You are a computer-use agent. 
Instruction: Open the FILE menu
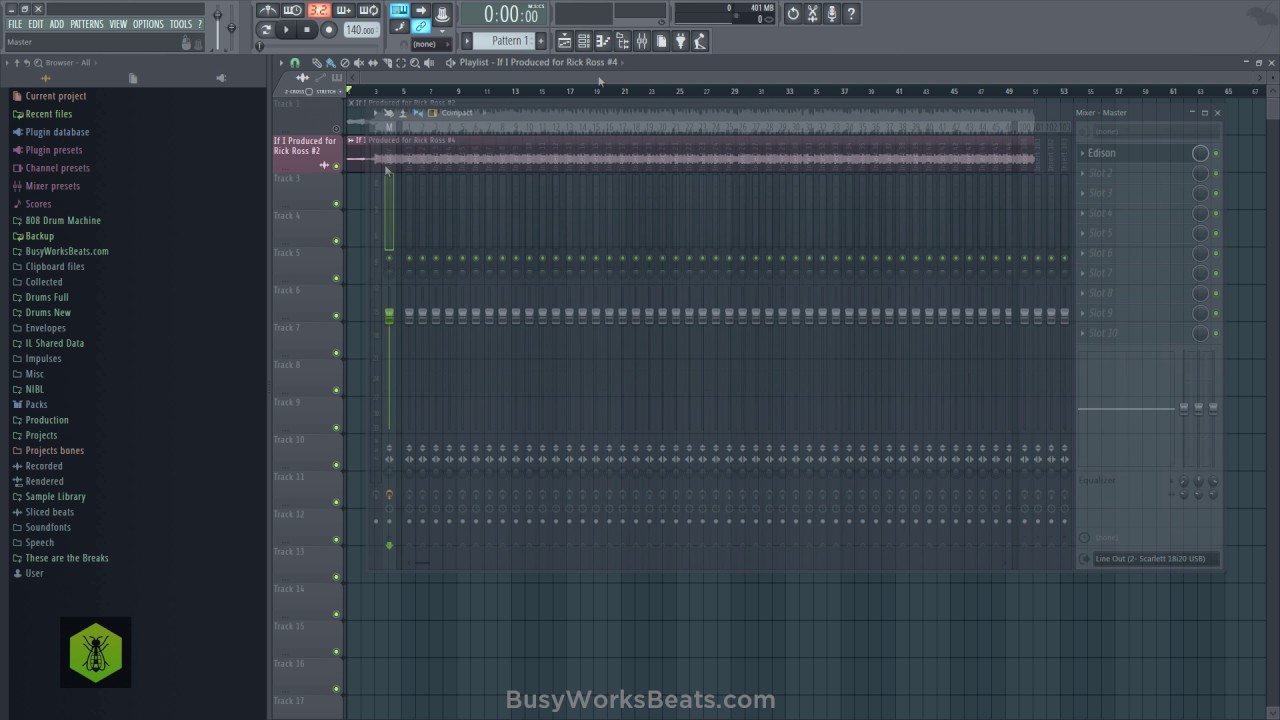coord(15,24)
